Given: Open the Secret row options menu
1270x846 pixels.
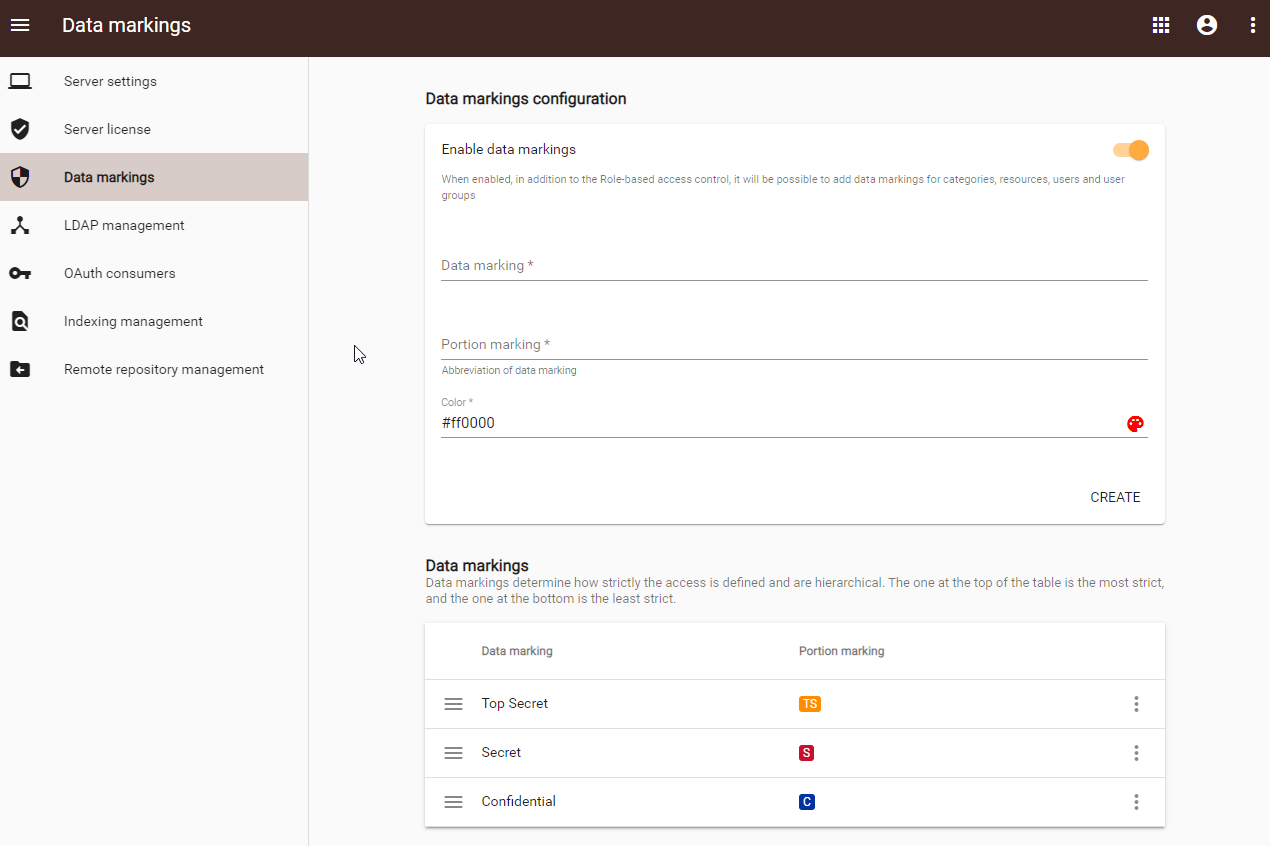Looking at the screenshot, I should point(1136,753).
